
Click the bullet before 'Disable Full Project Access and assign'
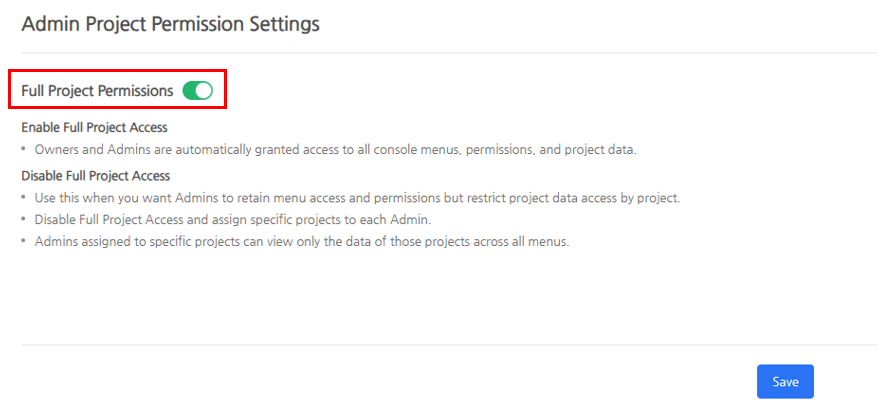(25, 220)
